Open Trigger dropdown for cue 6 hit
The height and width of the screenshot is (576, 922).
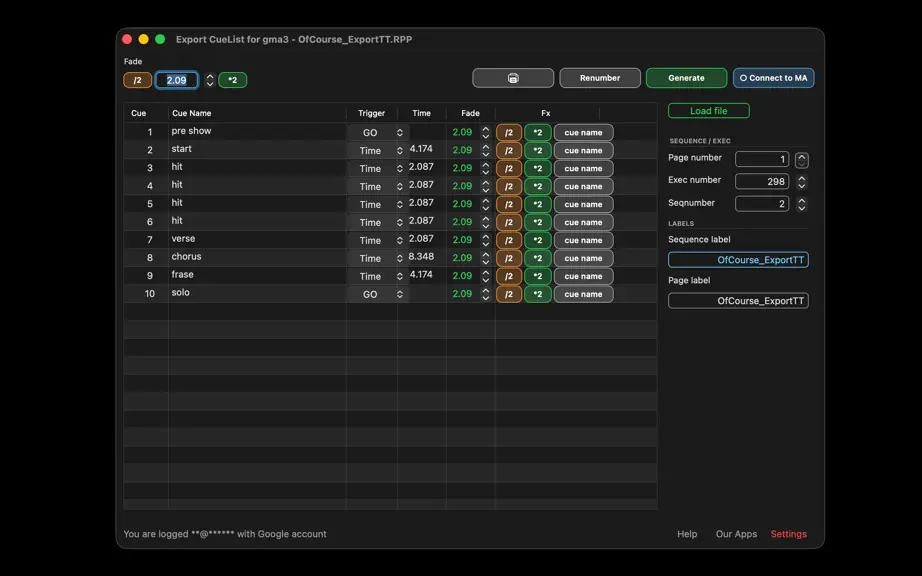pyautogui.click(x=377, y=222)
